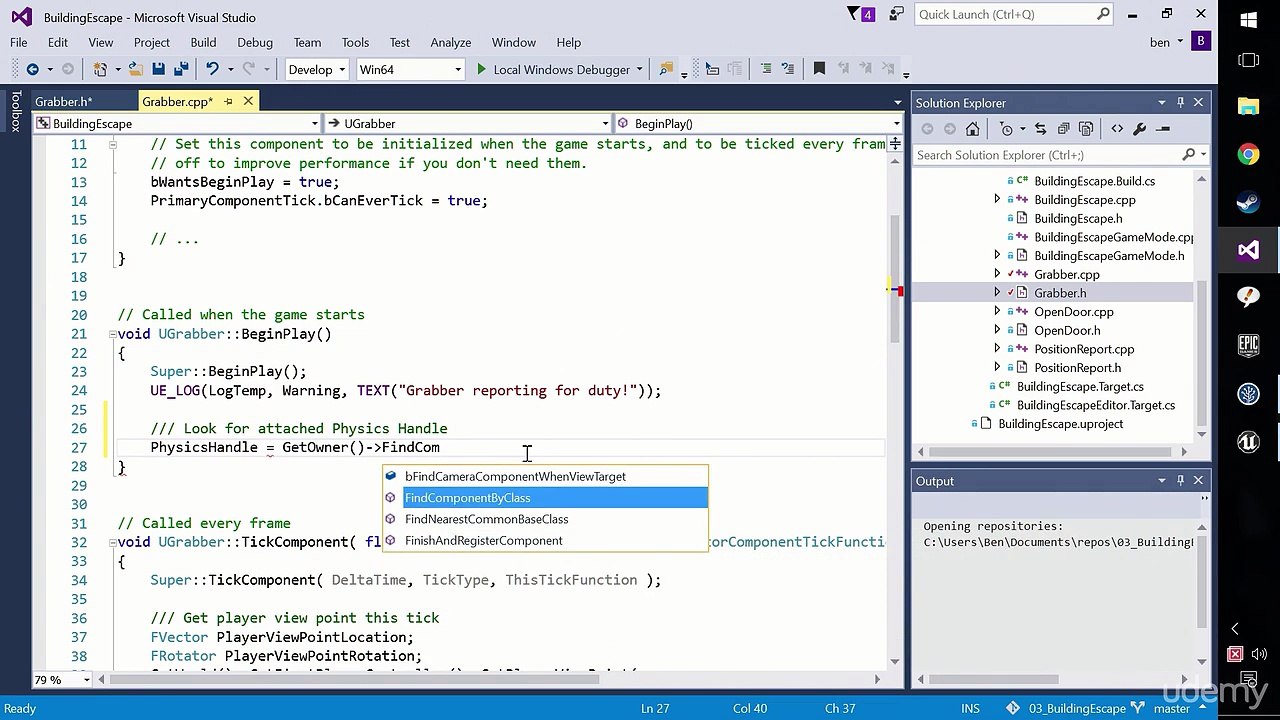Viewport: 1280px width, 720px height.
Task: Click the Uncomment Selected Lines icon
Action: [789, 69]
